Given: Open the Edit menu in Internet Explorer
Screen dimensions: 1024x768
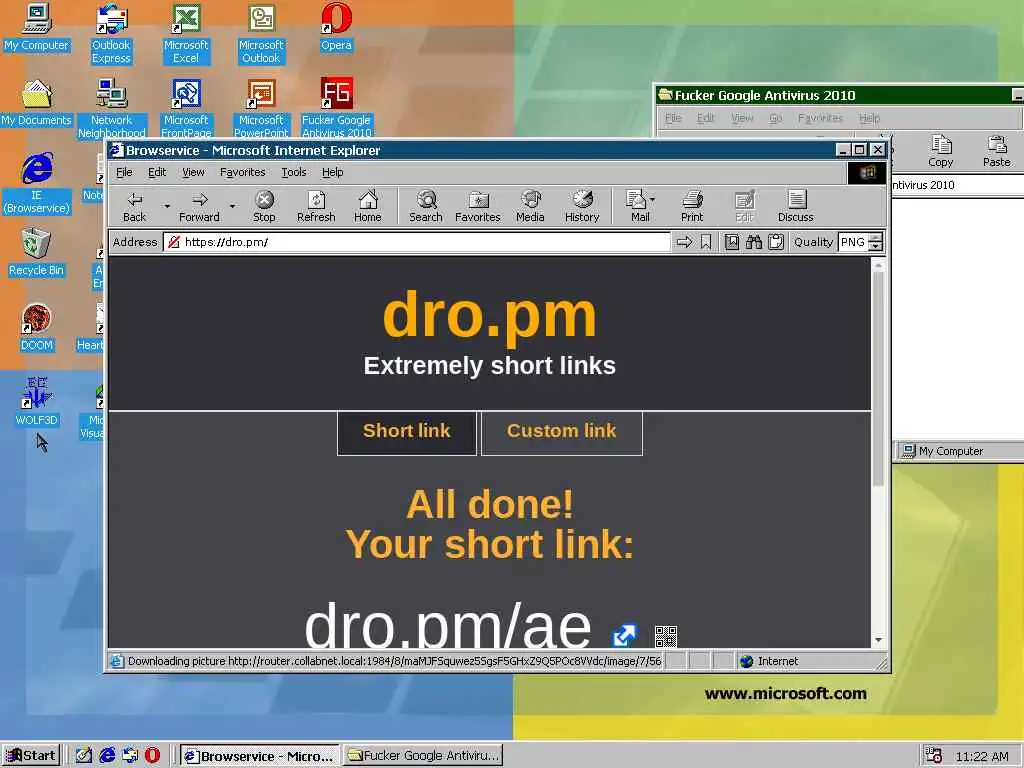Looking at the screenshot, I should point(157,172).
